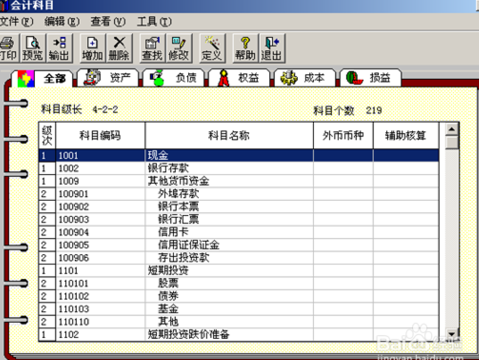This screenshot has height=360, width=479.
Task: Click account code 100901
Action: pos(74,194)
